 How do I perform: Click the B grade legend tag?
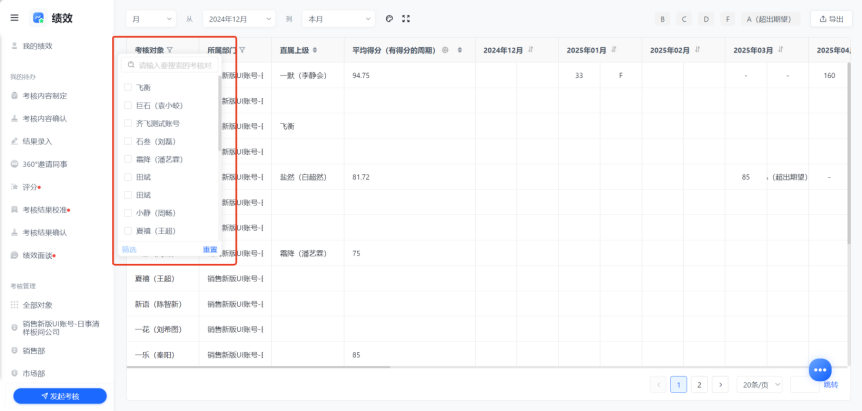[662, 19]
